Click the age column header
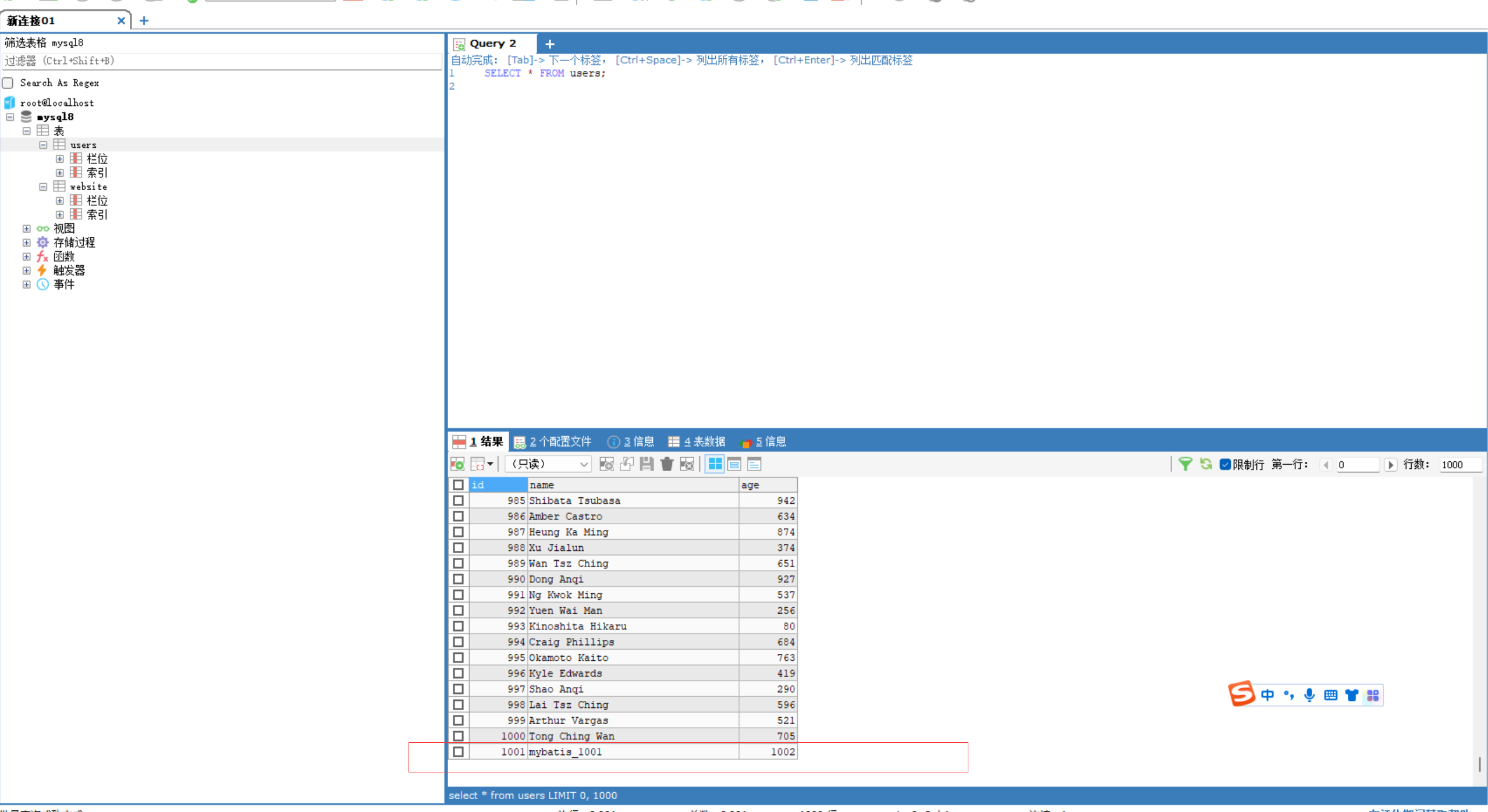1488x812 pixels. 767,485
